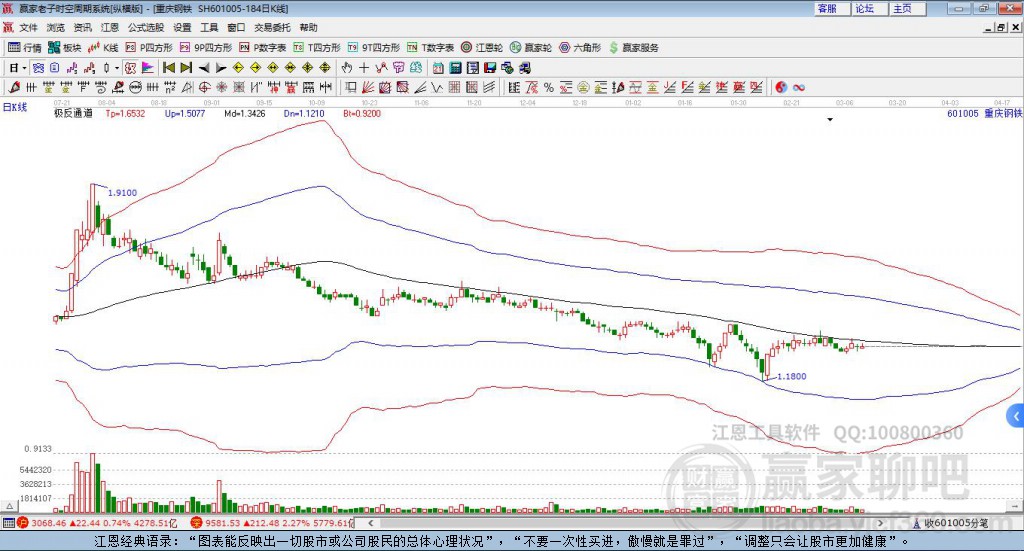Click the Md=1.3426 value
This screenshot has width=1024, height=551.
[x=244, y=113]
